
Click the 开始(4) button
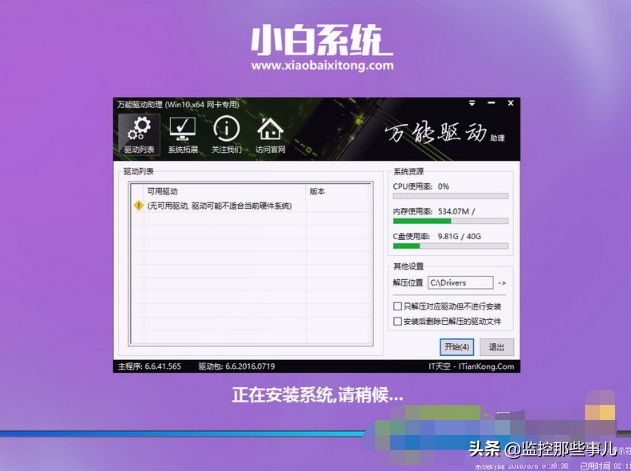point(457,347)
